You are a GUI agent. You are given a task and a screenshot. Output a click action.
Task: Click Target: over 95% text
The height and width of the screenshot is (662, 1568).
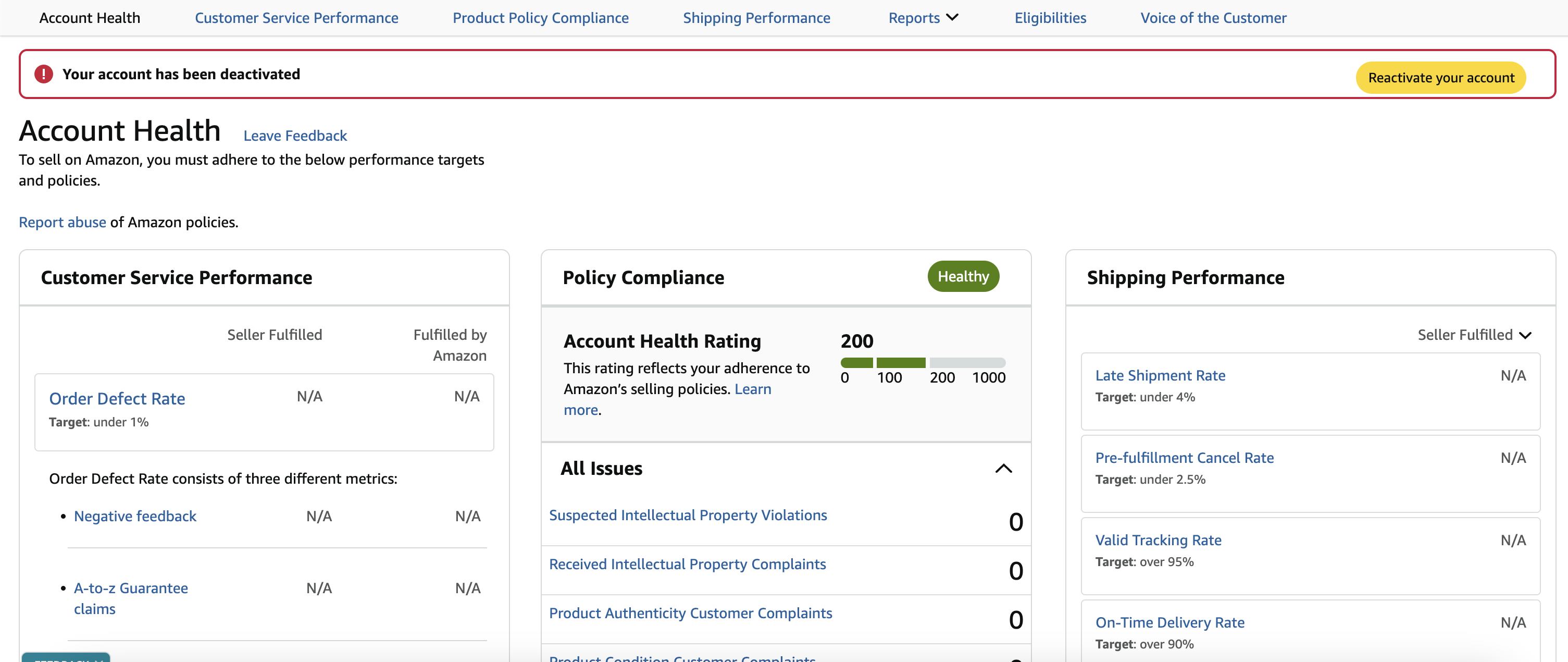(x=1144, y=561)
